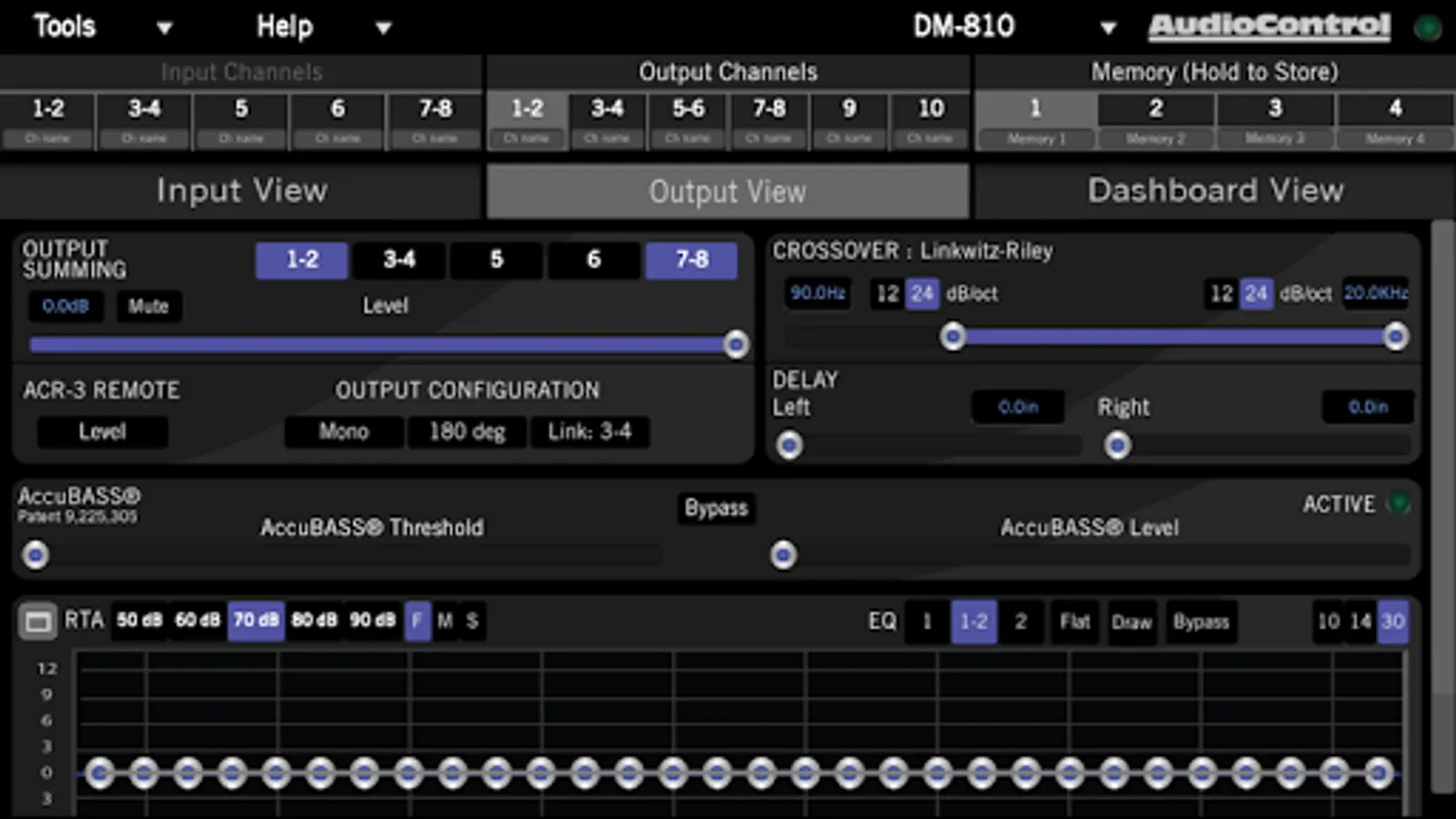1456x819 pixels.
Task: Click the AudioControl logo
Action: click(1269, 26)
